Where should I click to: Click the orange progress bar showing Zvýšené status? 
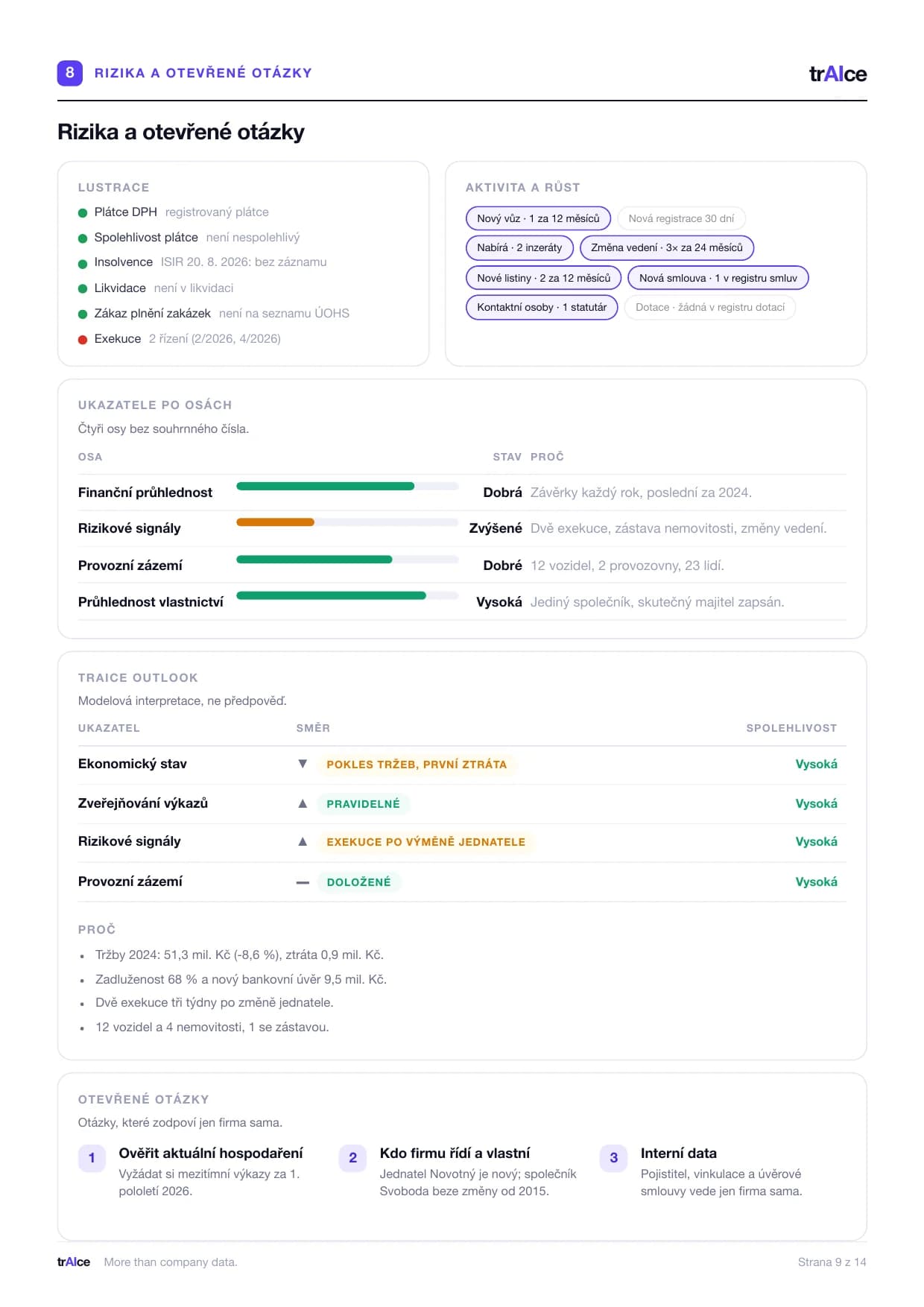tap(347, 522)
